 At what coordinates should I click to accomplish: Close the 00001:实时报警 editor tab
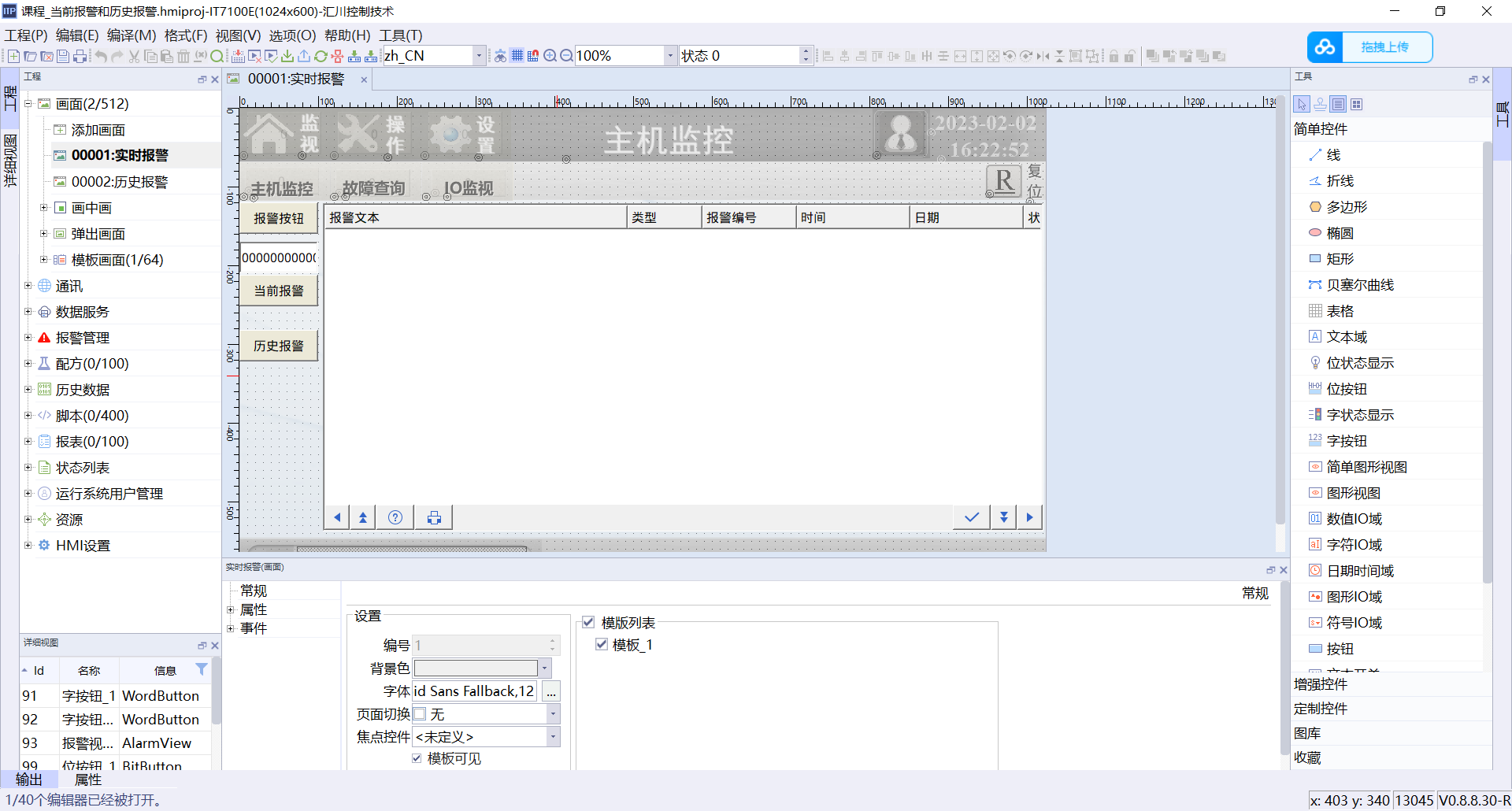point(364,80)
